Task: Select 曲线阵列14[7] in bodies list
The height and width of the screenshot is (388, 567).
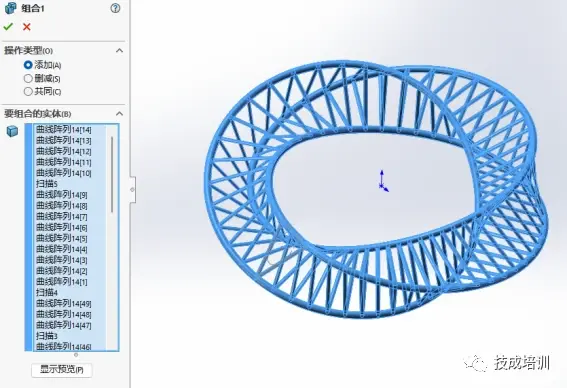Action: click(62, 216)
